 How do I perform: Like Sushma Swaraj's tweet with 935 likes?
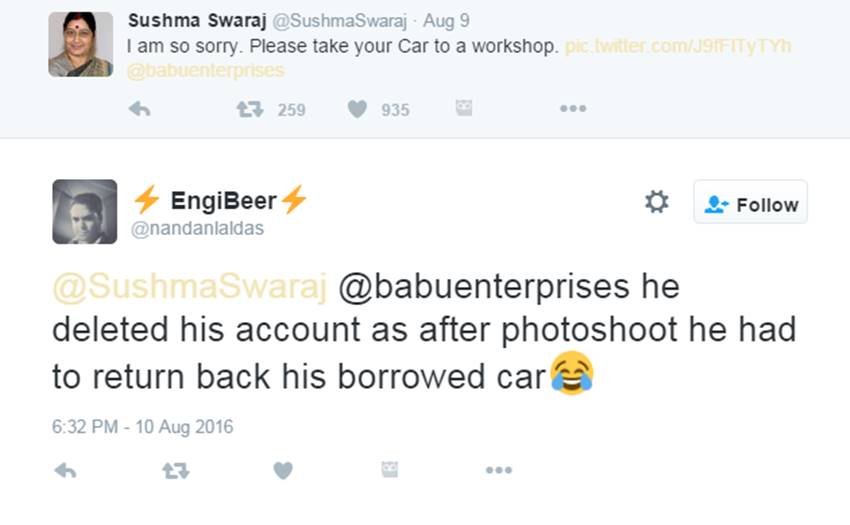pyautogui.click(x=357, y=109)
